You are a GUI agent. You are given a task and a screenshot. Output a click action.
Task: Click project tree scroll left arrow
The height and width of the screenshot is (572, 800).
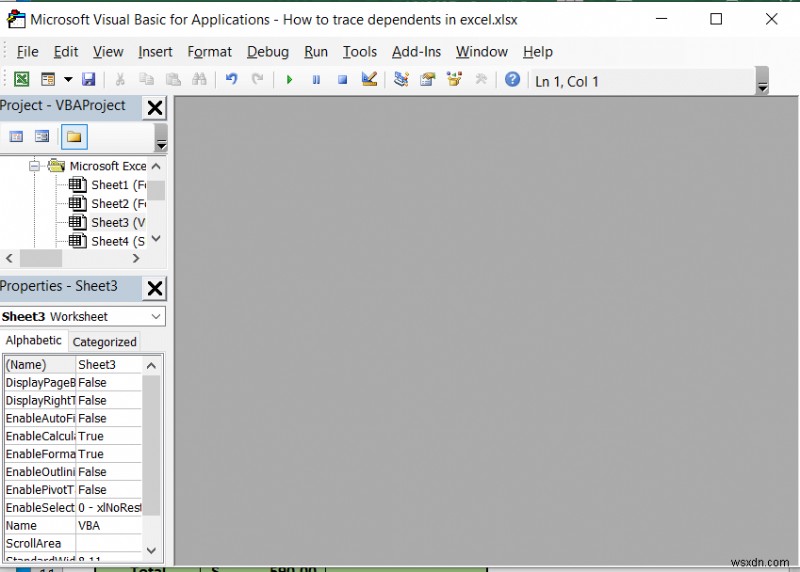[x=9, y=259]
